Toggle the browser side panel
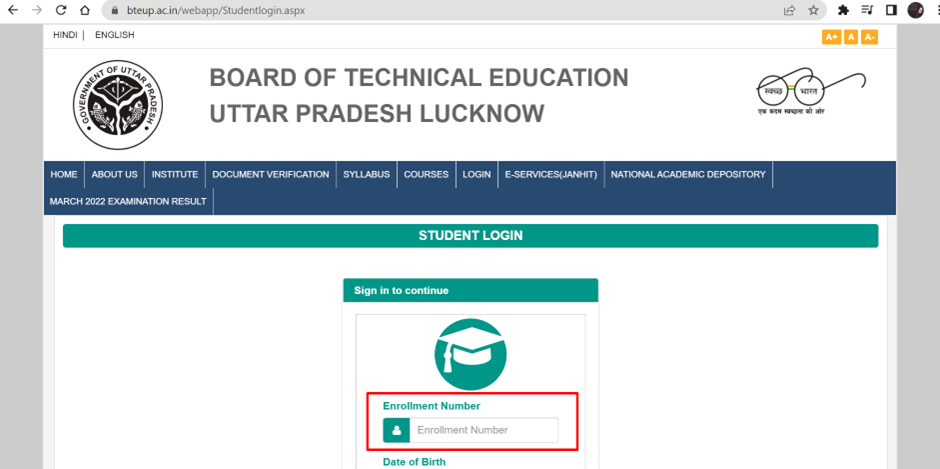This screenshot has height=469, width=940. point(890,10)
